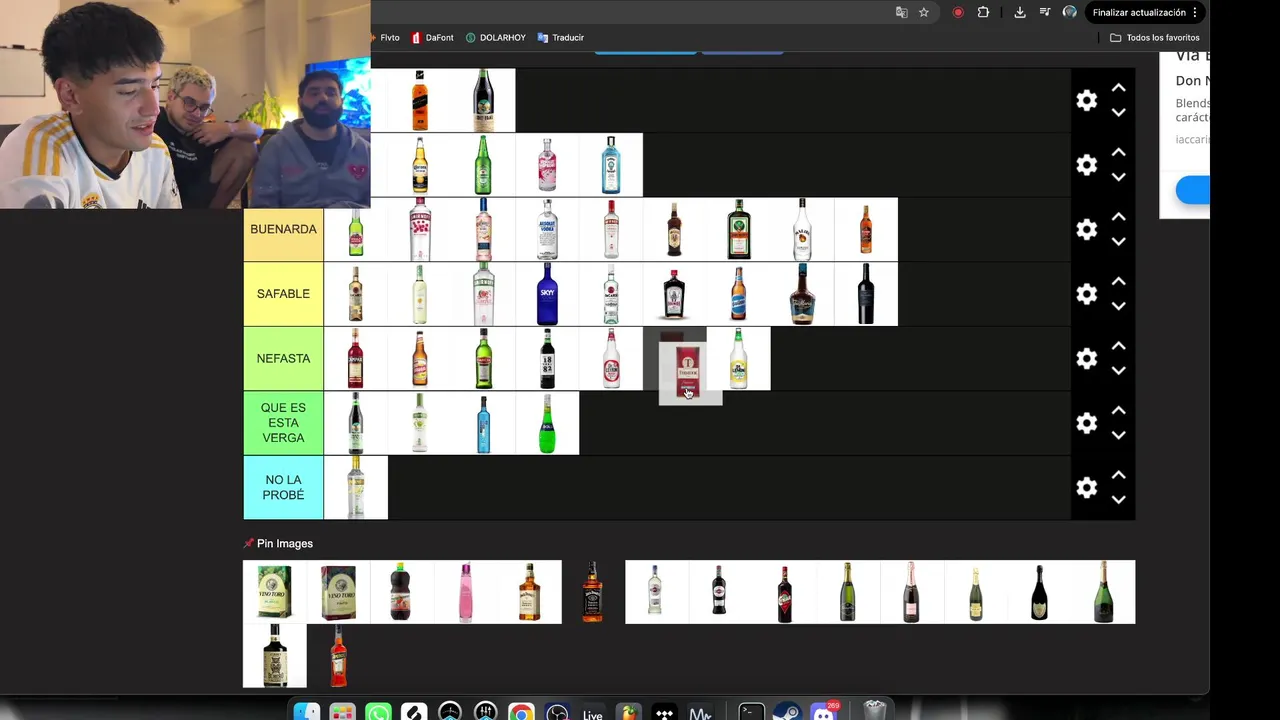Open Terminal from the dock
The width and height of the screenshot is (1280, 720).
pyautogui.click(x=751, y=712)
